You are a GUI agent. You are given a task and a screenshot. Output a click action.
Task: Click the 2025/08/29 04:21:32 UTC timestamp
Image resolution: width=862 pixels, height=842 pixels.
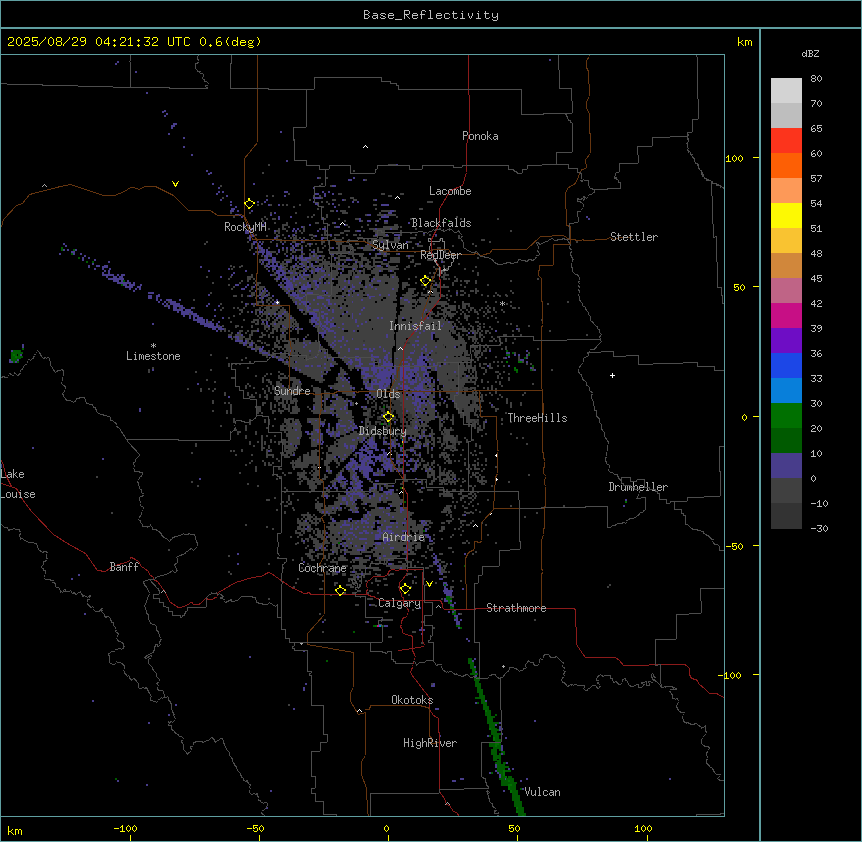click(x=99, y=42)
